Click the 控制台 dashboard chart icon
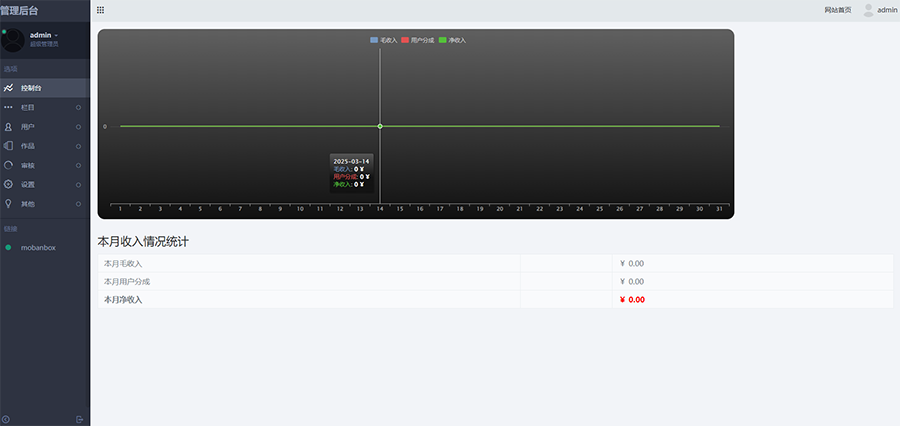Screen dimensions: 900x426 (x=8, y=88)
